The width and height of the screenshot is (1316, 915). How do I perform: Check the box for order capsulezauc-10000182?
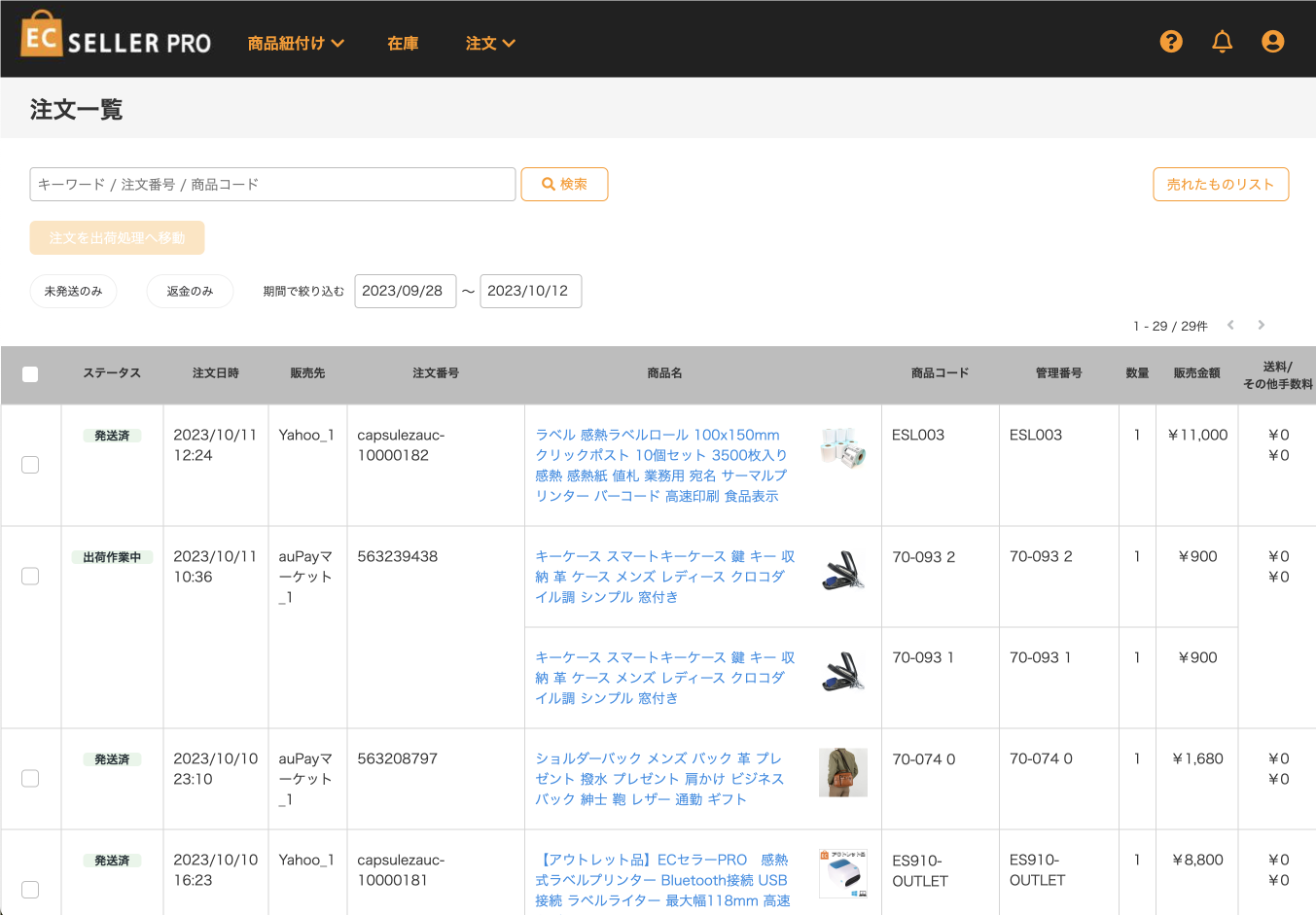30,465
